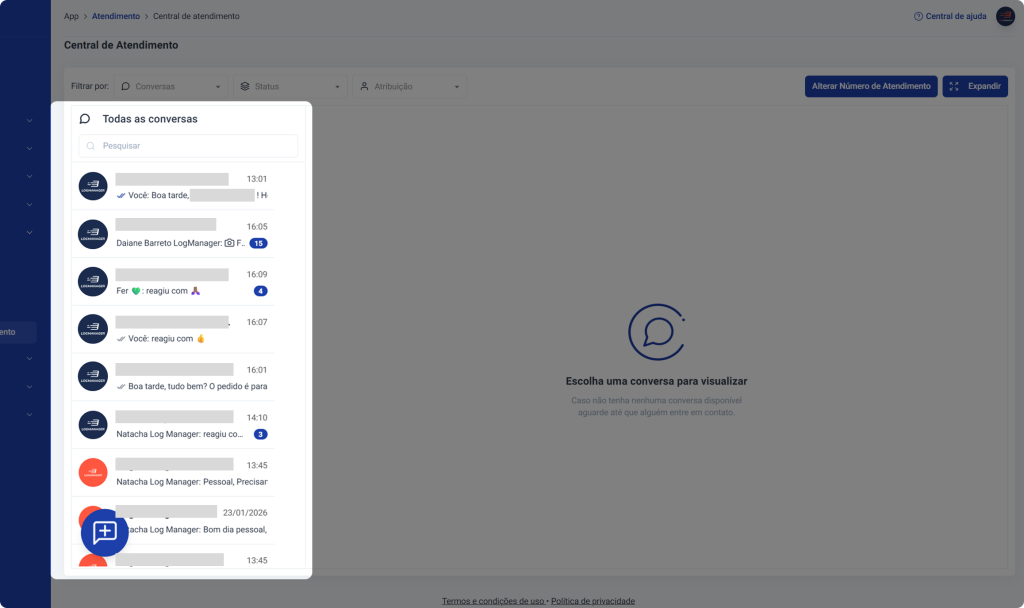Open the Atribuição filter dropdown
This screenshot has height=608, width=1024.
(x=410, y=87)
